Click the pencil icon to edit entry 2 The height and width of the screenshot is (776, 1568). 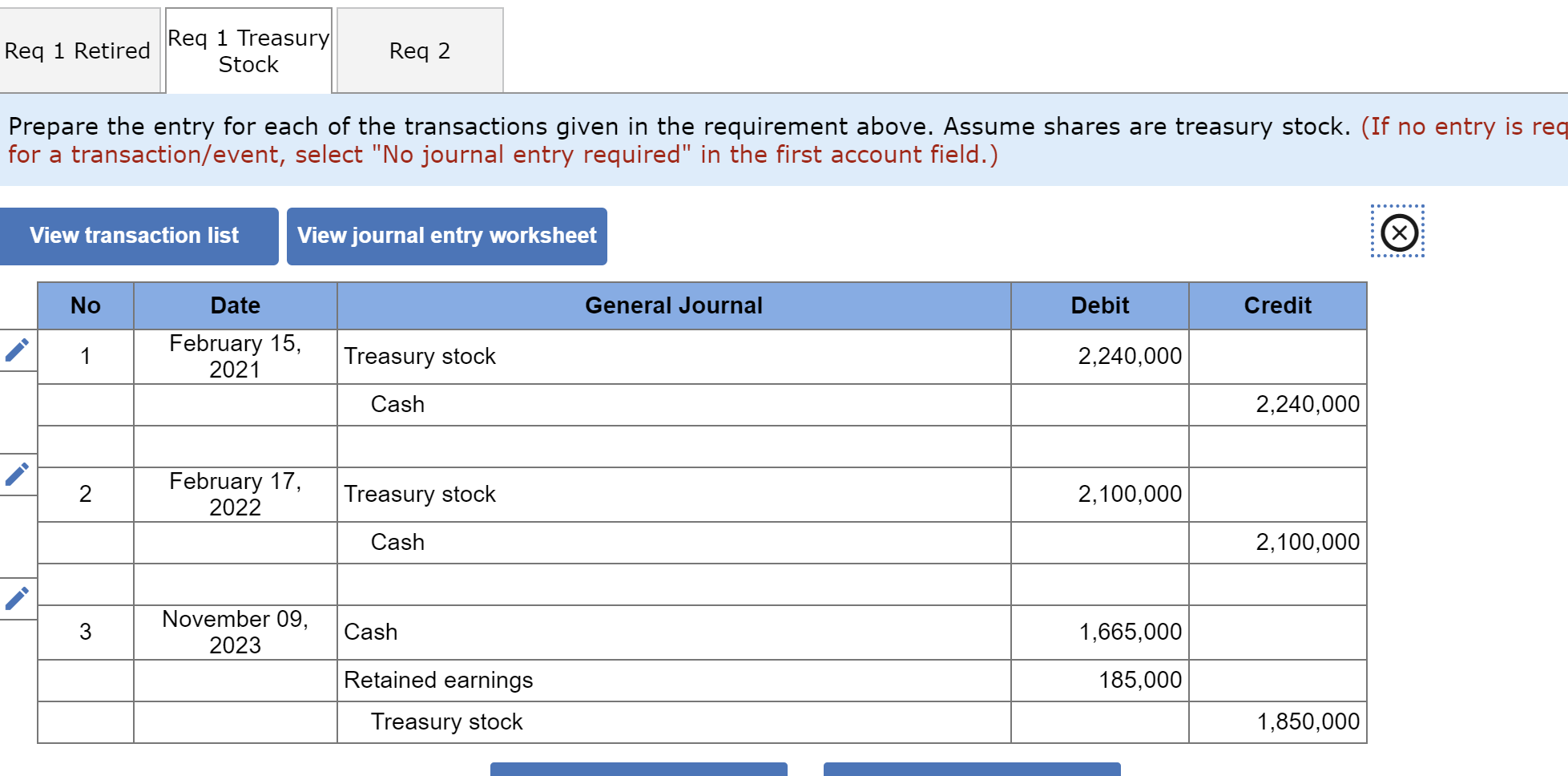click(18, 475)
